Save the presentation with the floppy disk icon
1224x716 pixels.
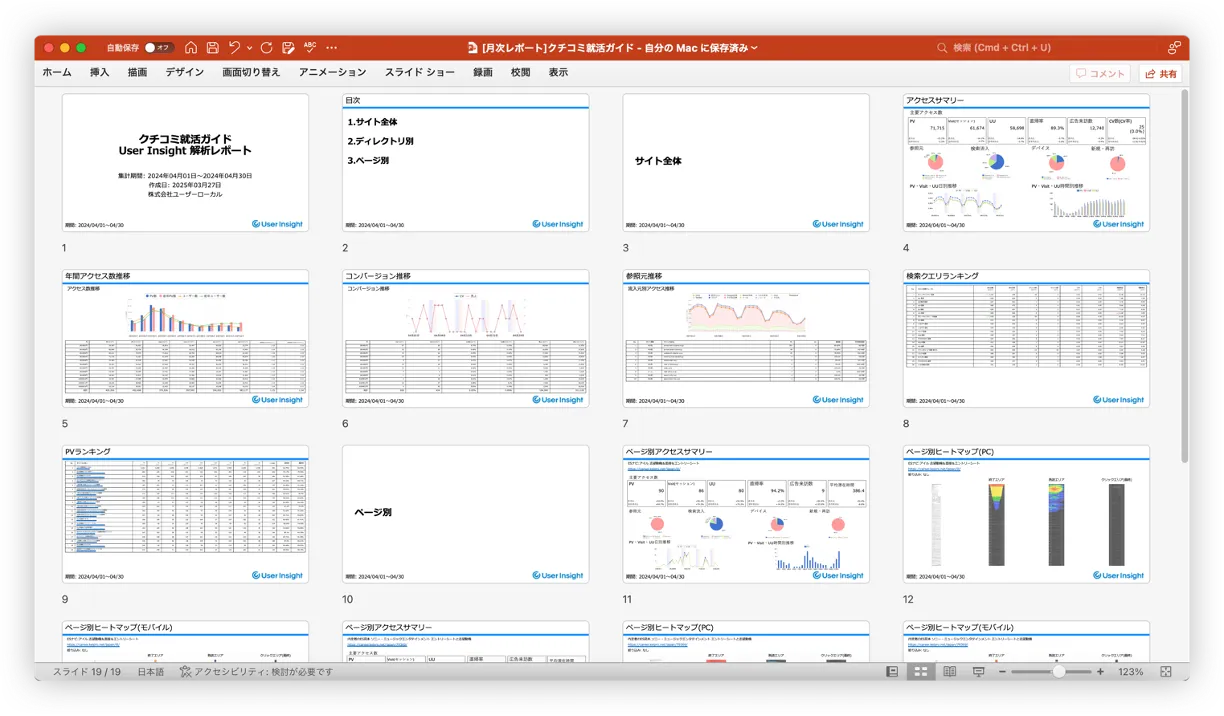coord(213,47)
